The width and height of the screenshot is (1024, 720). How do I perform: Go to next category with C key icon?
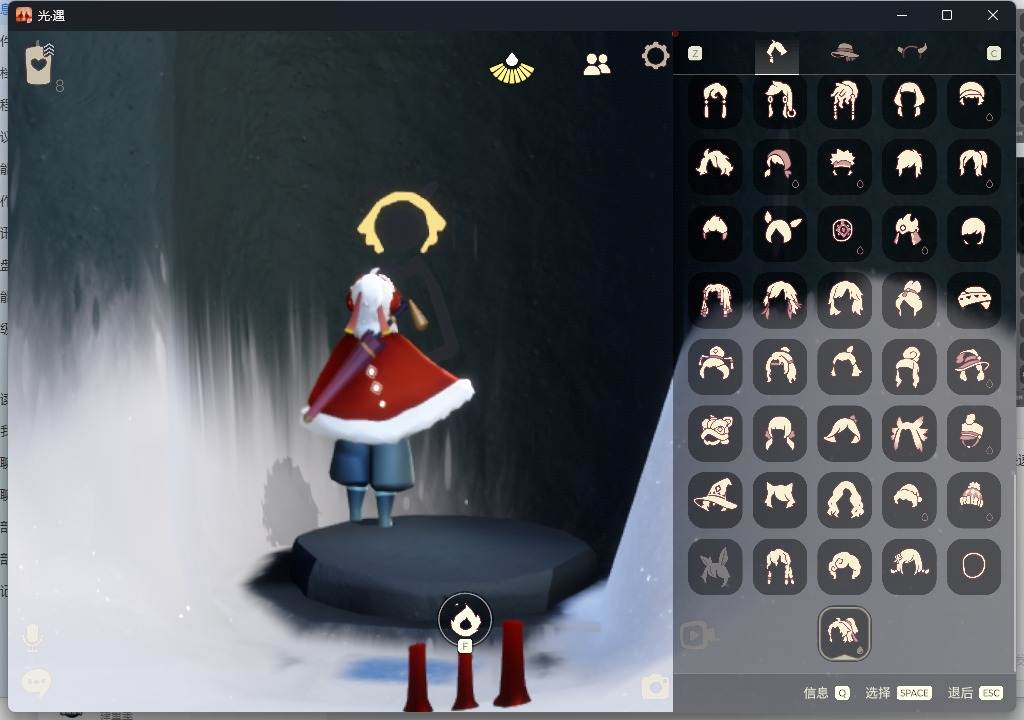[993, 53]
